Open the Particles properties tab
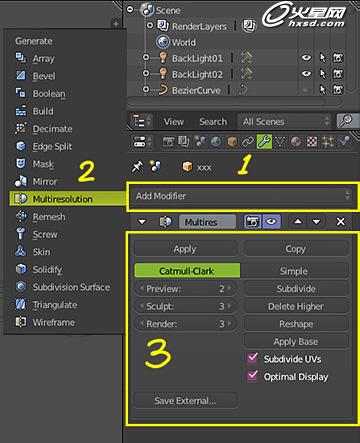The image size is (360, 443). (x=328, y=142)
